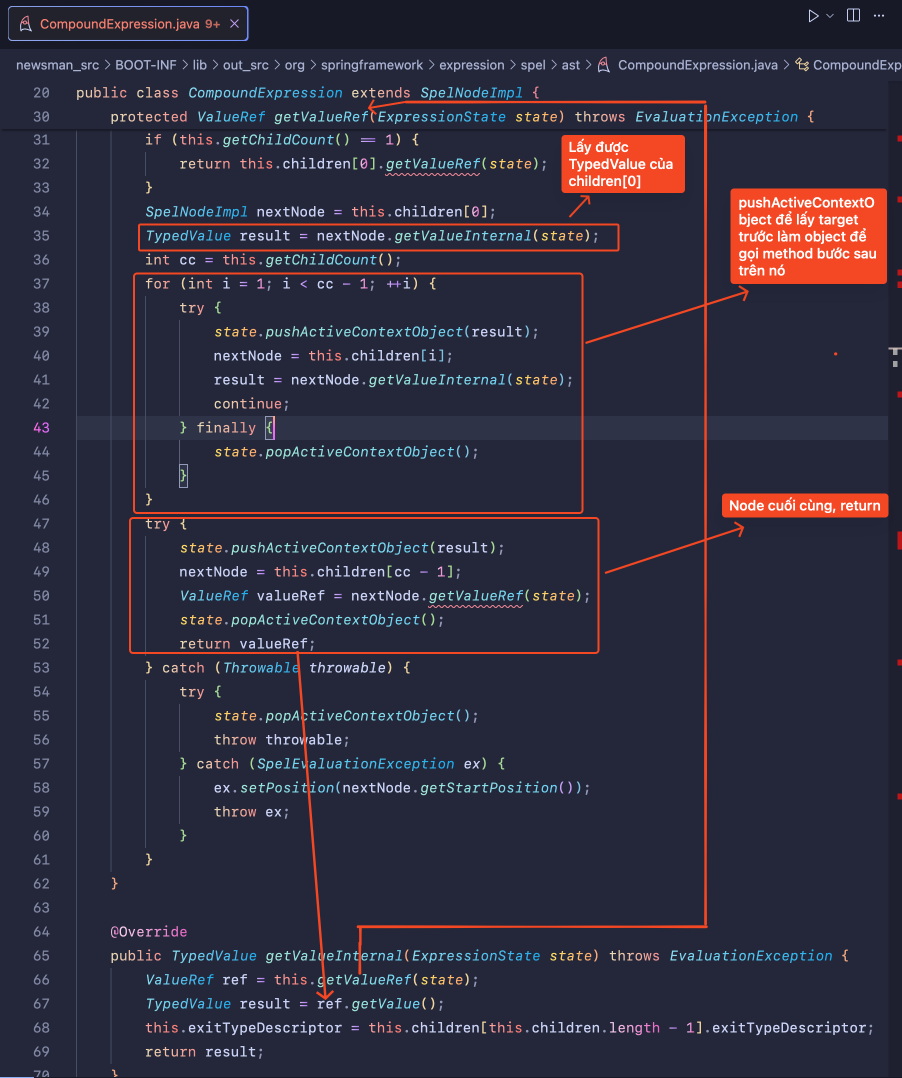Open the spel breadcrumb folder

pyautogui.click(x=533, y=65)
